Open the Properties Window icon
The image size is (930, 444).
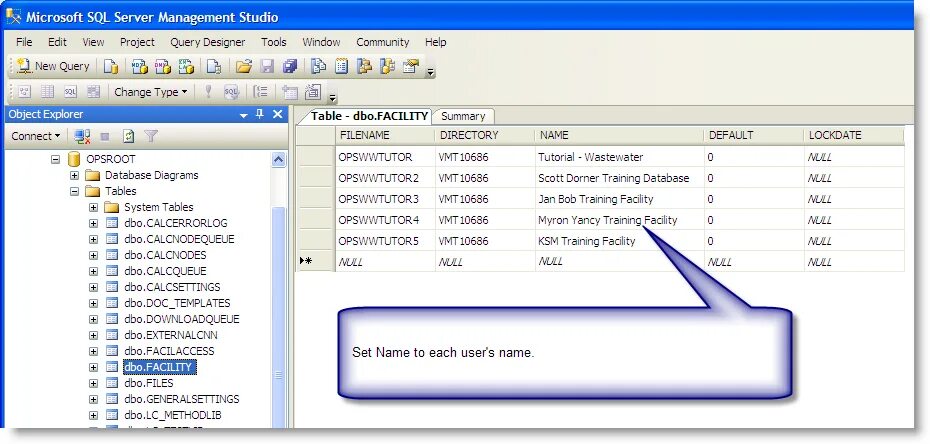[x=411, y=66]
